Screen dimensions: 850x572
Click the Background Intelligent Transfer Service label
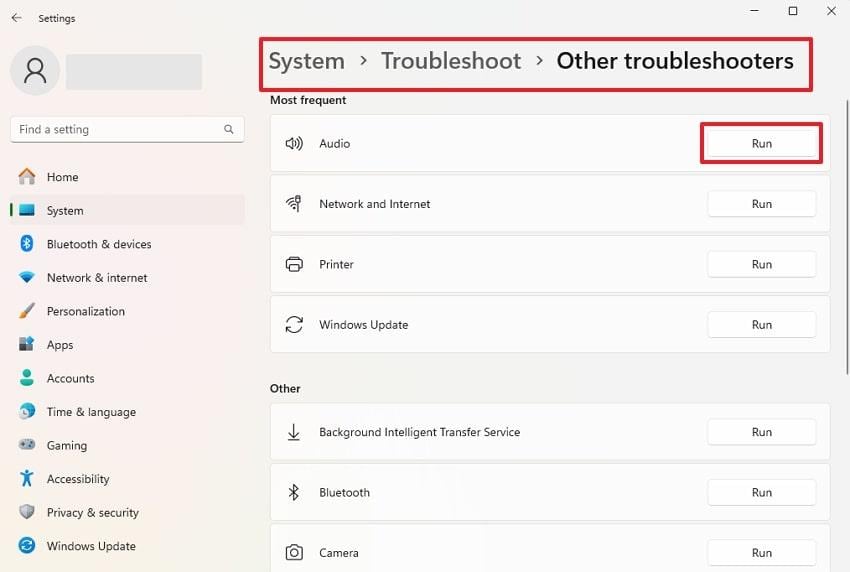pyautogui.click(x=420, y=432)
